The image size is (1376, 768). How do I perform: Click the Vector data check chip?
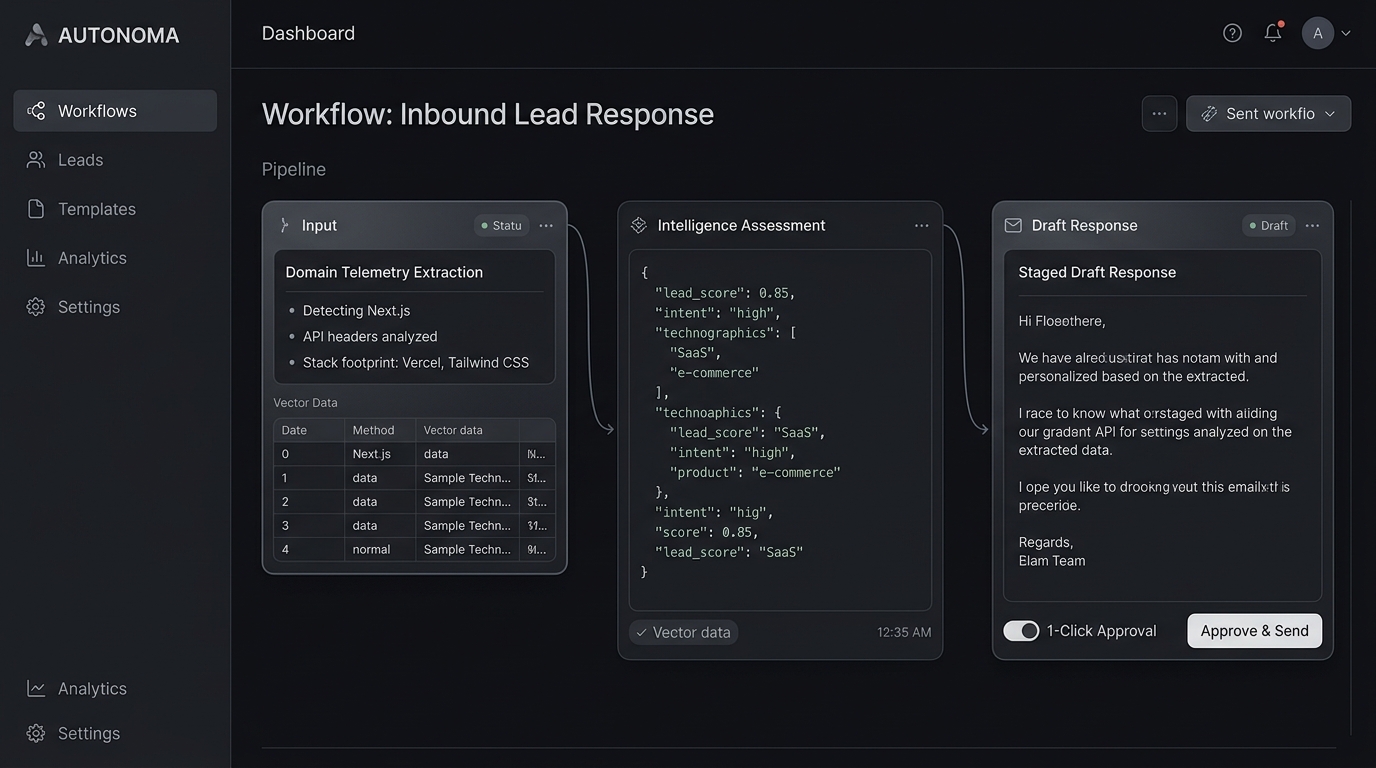[x=684, y=632]
